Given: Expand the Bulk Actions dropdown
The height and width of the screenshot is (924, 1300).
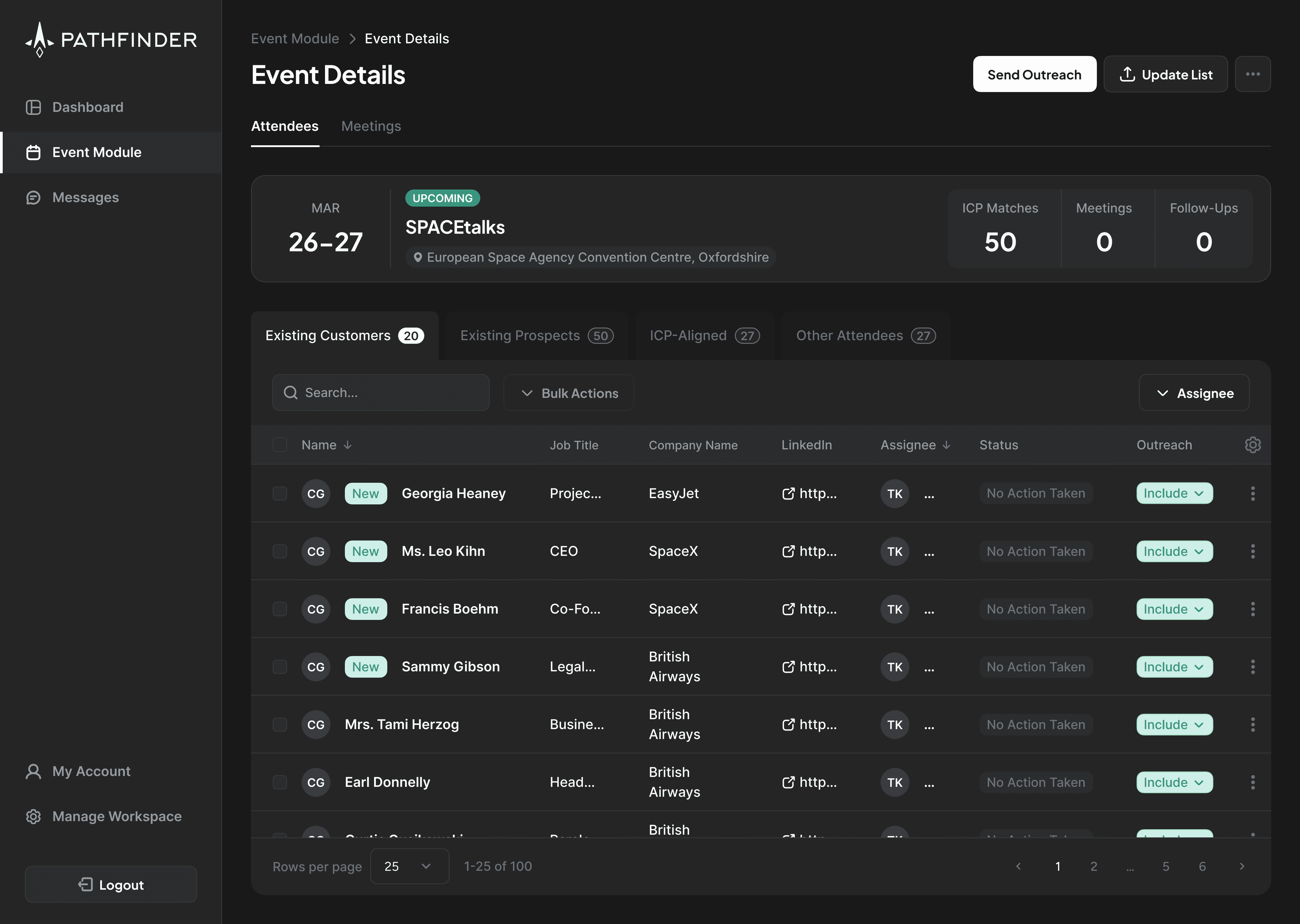Looking at the screenshot, I should pos(568,393).
